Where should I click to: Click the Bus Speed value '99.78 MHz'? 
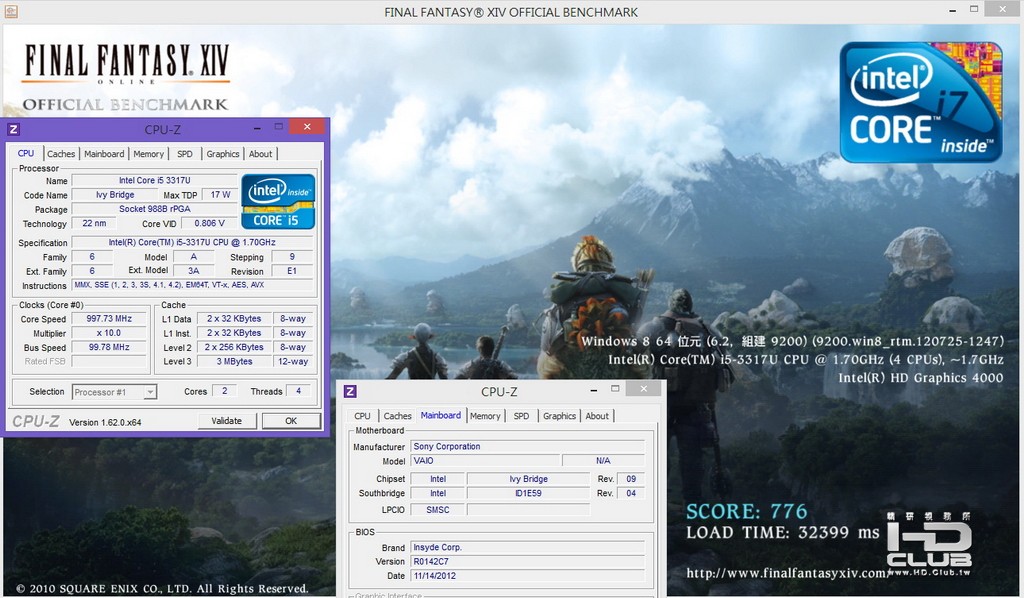tap(109, 347)
